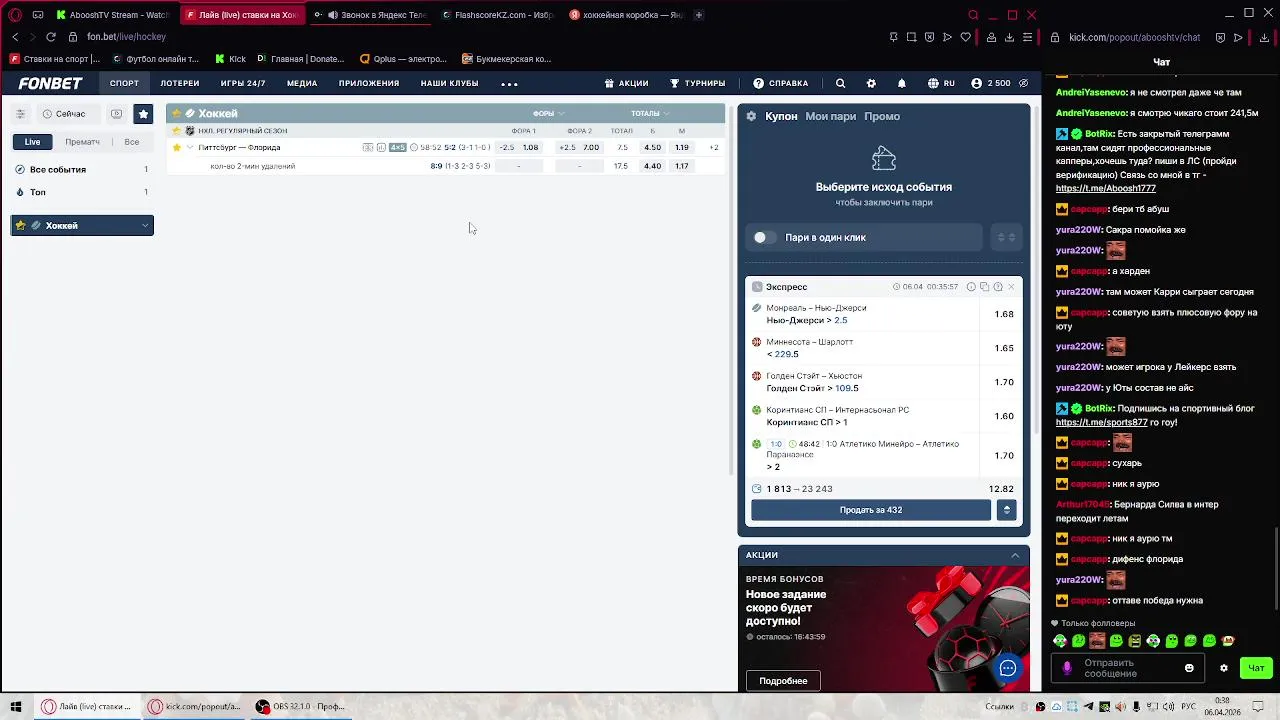
Task: Show events with video broadcast icon
Action: tap(116, 114)
